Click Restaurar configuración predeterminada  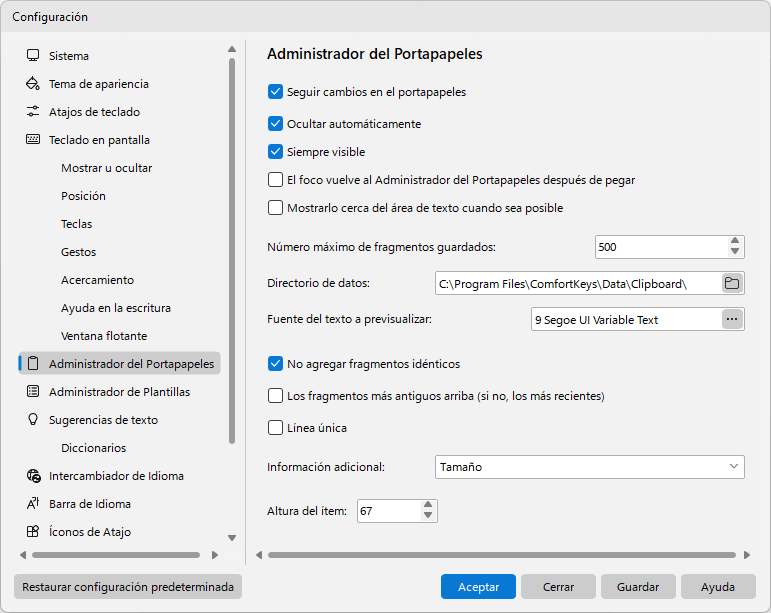(128, 586)
